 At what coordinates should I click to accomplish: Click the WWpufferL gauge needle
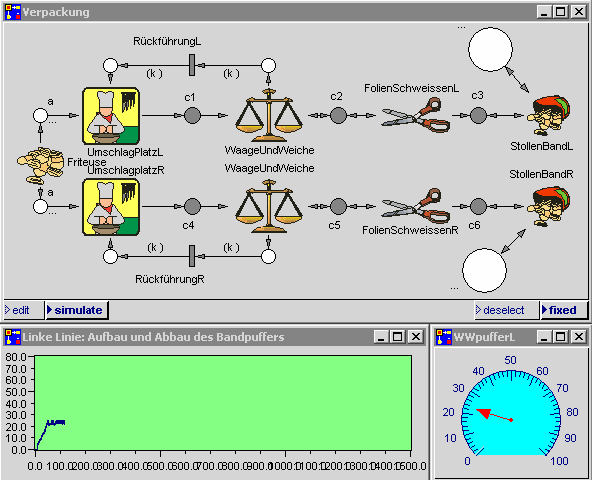[x=494, y=415]
